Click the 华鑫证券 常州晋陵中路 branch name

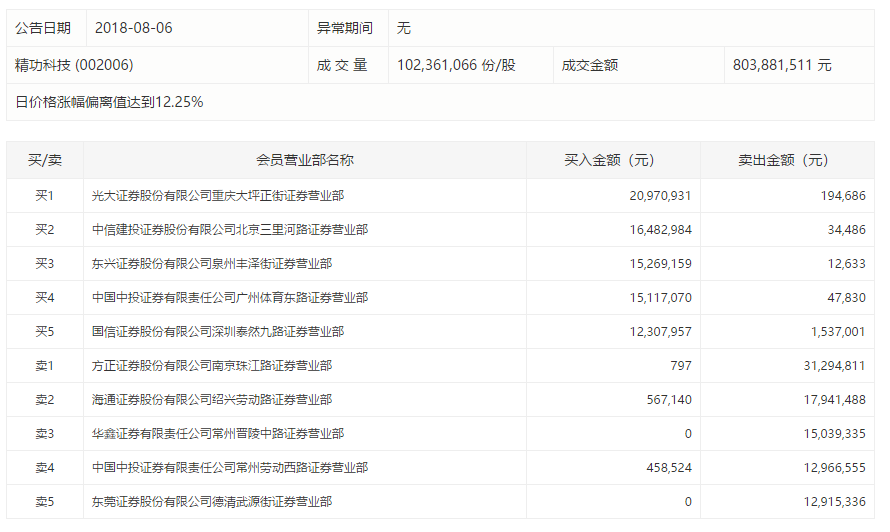[x=217, y=434]
